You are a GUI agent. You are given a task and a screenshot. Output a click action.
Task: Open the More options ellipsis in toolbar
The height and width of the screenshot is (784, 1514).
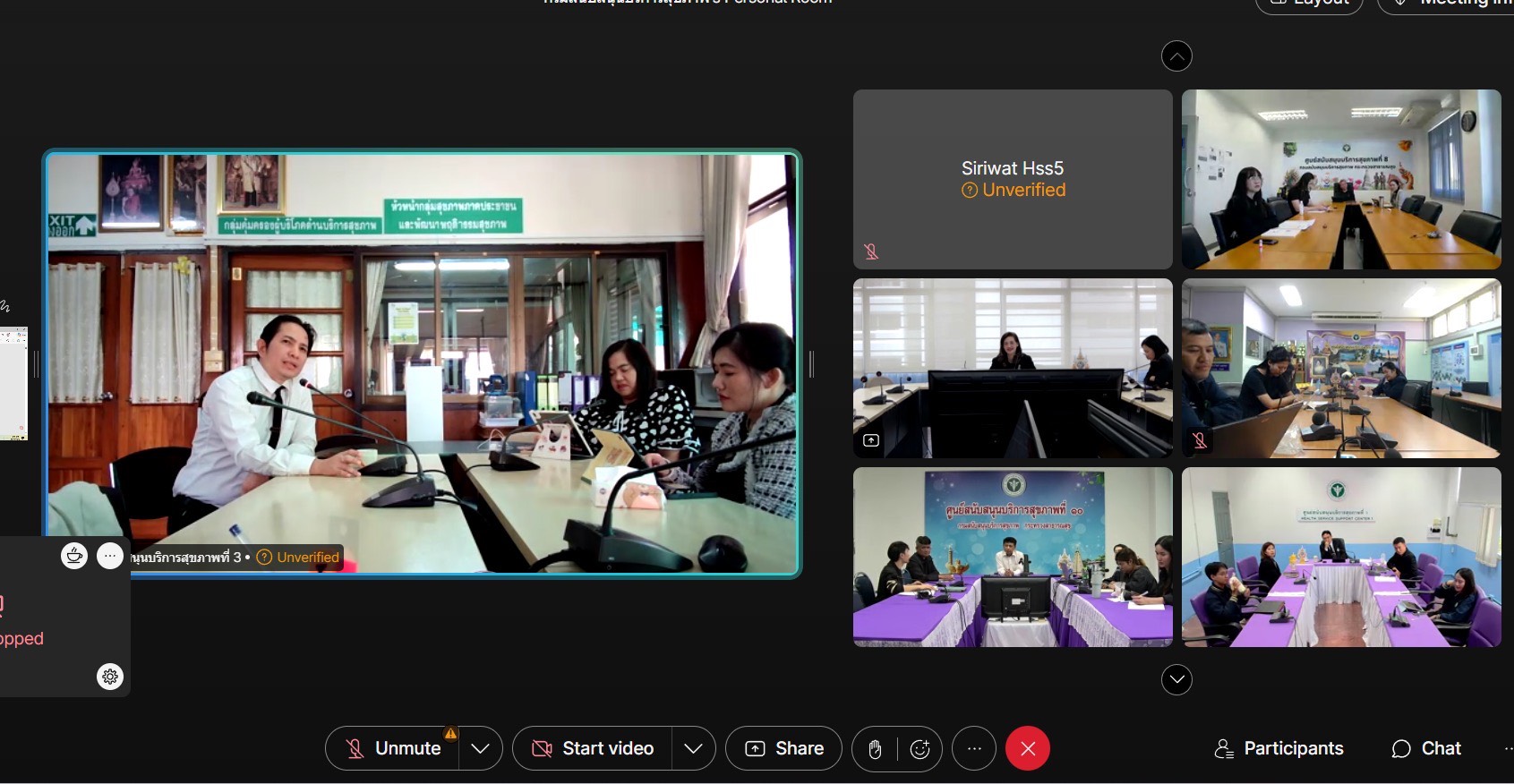(974, 749)
